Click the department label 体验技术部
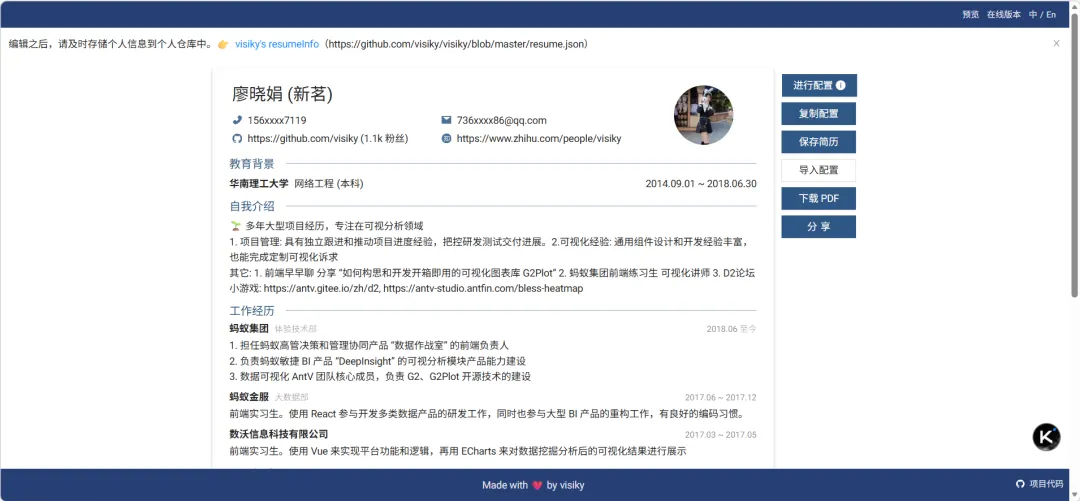1080x501 pixels. pyautogui.click(x=295, y=329)
